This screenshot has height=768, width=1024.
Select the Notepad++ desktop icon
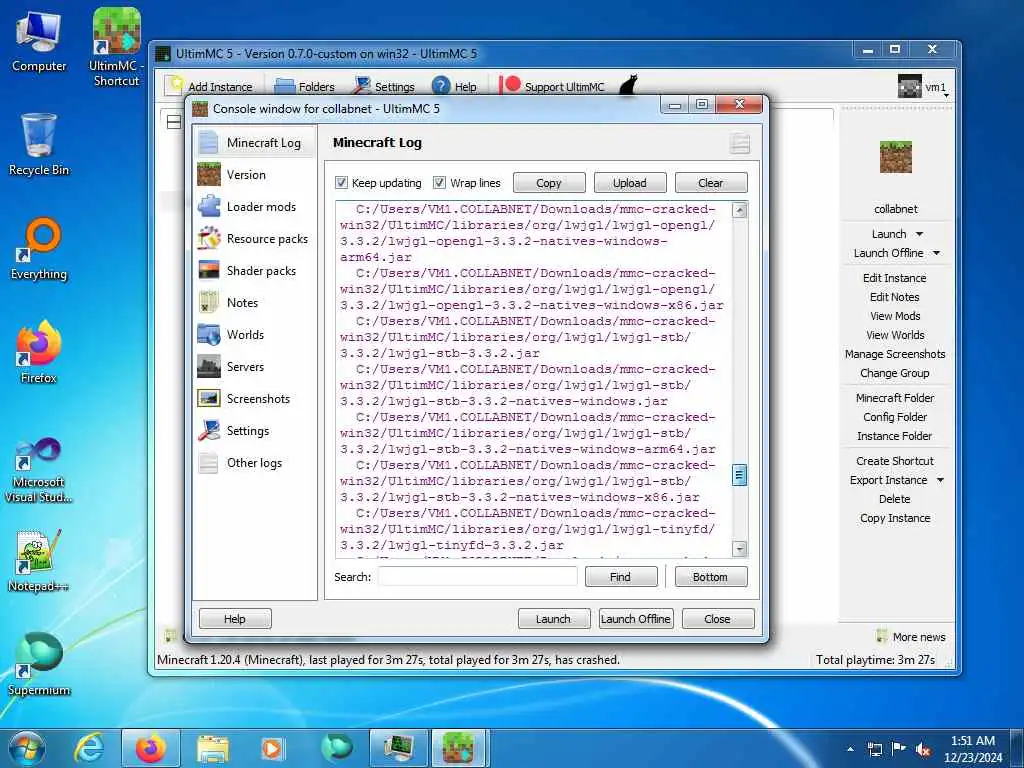tap(39, 561)
